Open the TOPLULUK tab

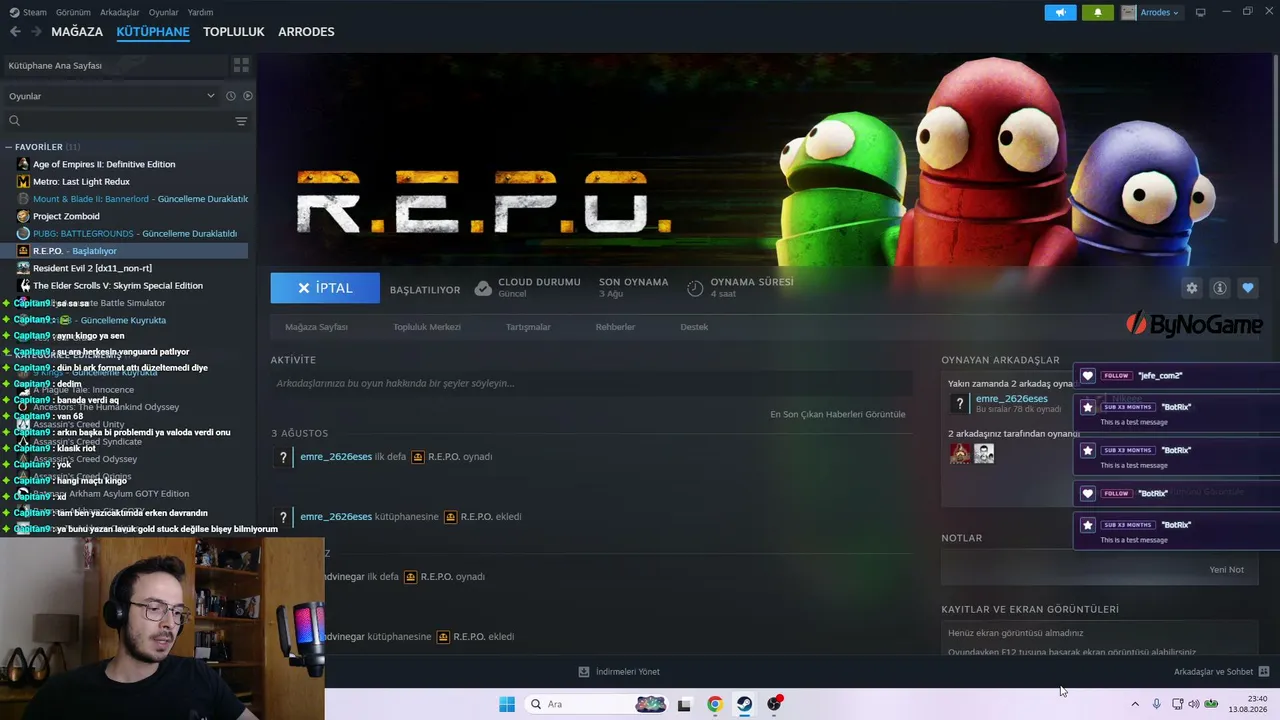(234, 32)
